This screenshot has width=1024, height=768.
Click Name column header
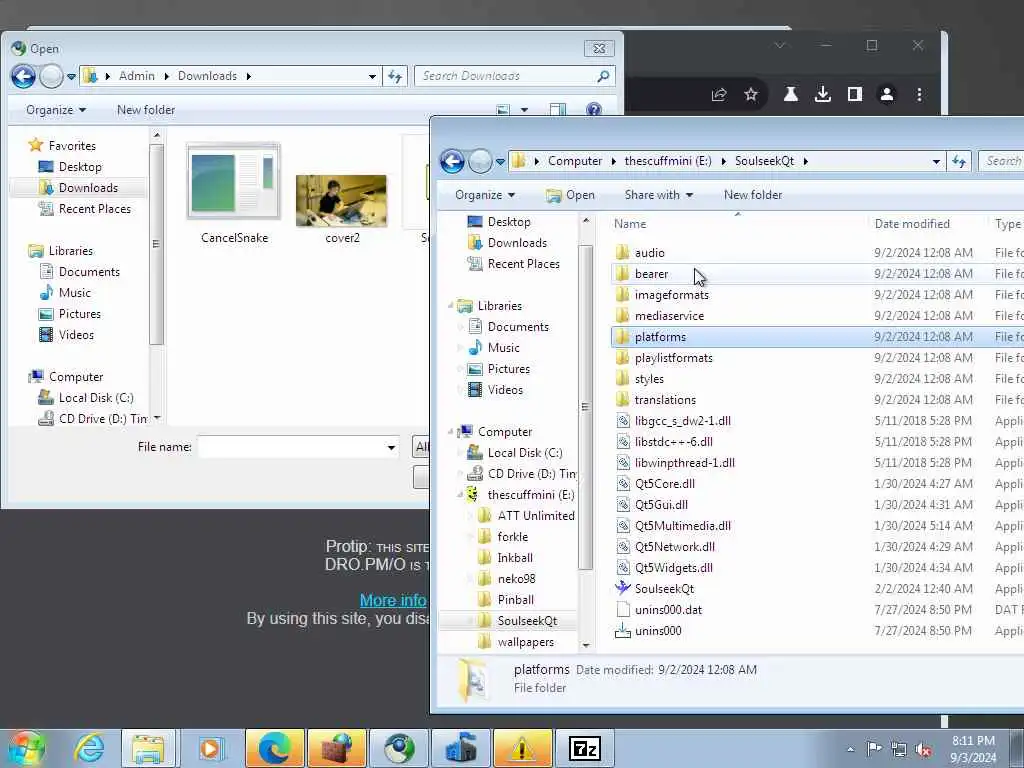coord(630,224)
